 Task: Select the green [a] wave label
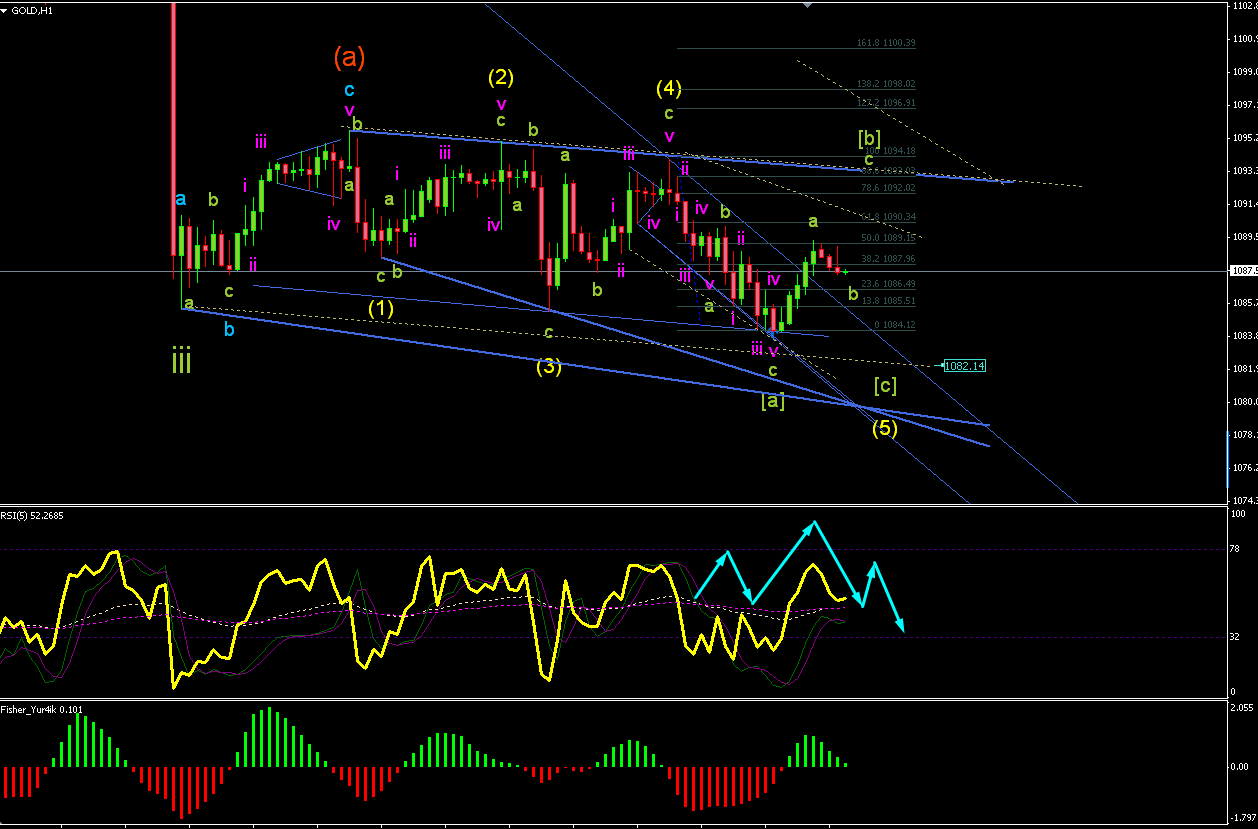pos(773,401)
